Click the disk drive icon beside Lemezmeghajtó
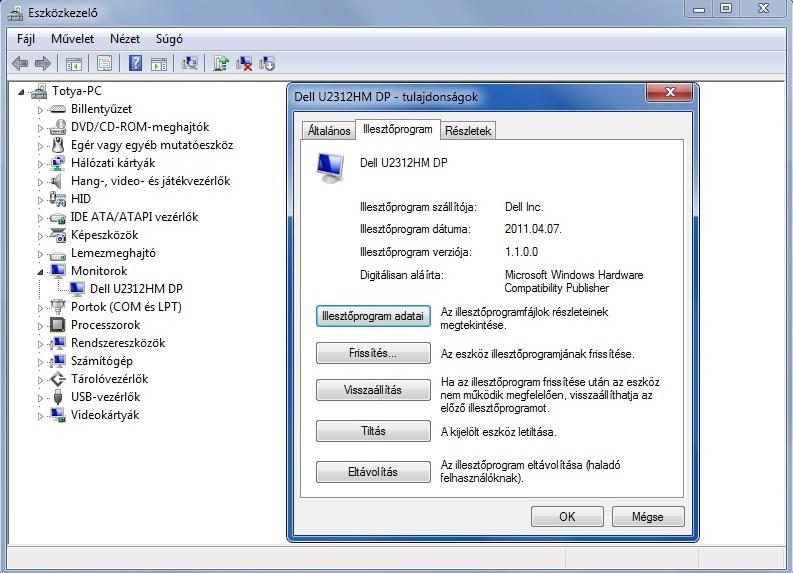The image size is (793, 573). pos(58,254)
